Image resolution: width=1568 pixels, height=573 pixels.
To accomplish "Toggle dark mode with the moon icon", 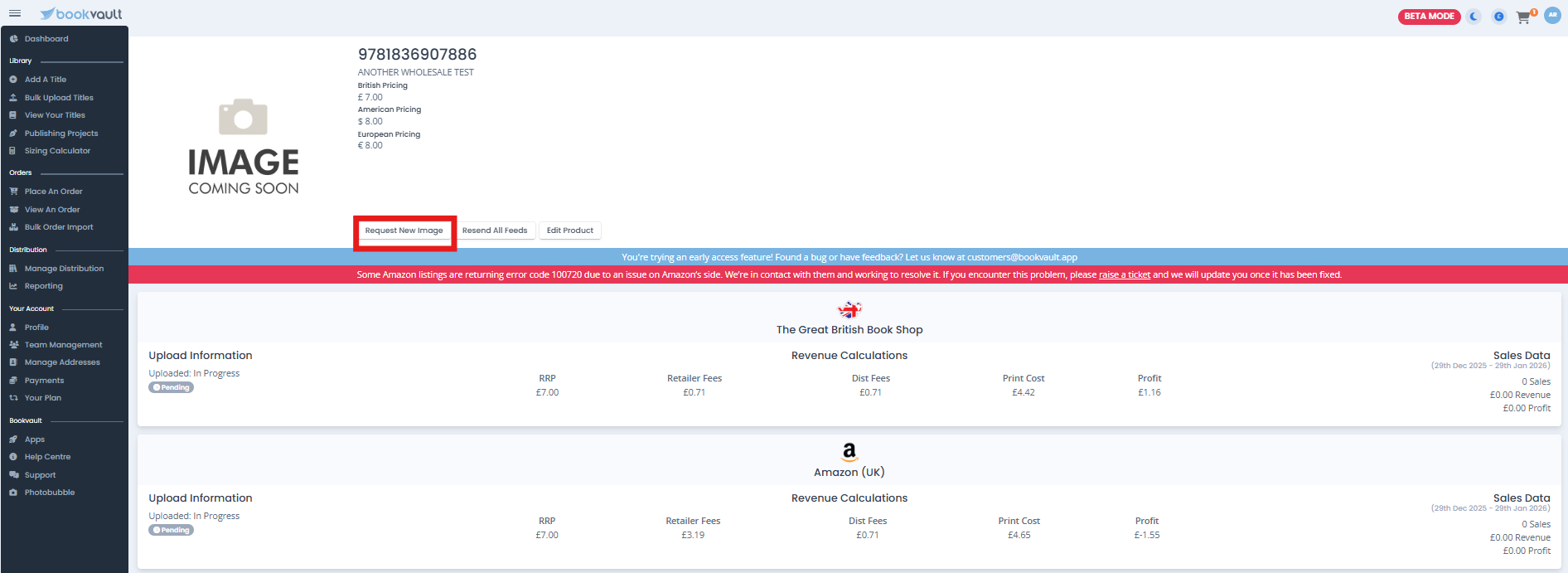I will [x=1474, y=17].
